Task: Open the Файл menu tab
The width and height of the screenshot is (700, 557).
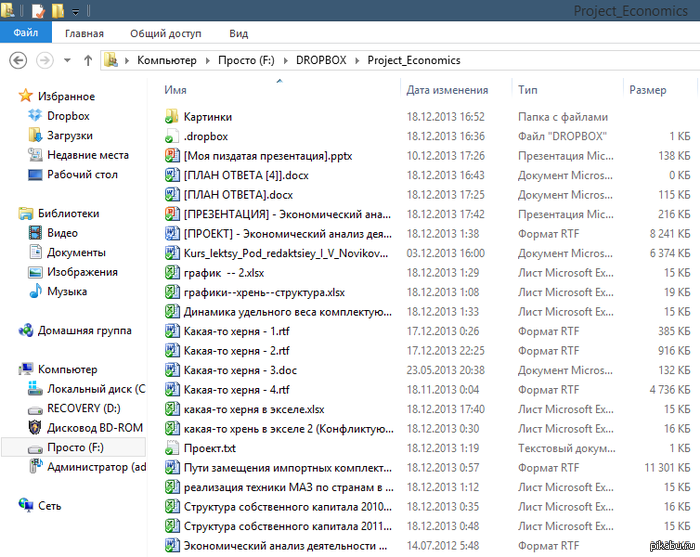Action: click(x=25, y=33)
